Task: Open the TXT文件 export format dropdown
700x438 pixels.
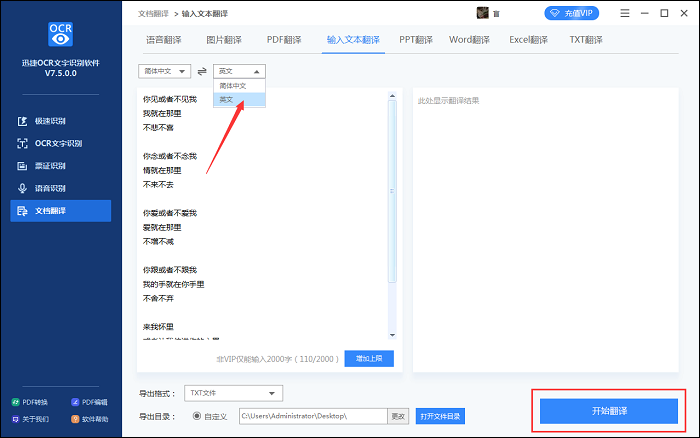Action: [x=233, y=393]
